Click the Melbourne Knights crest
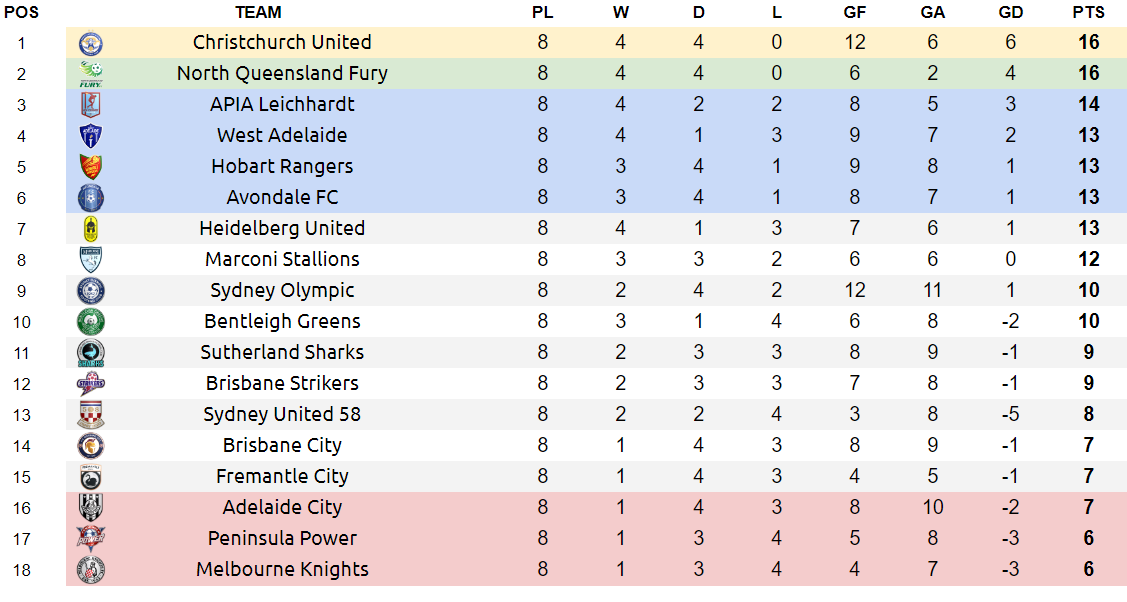This screenshot has height=602, width=1127. point(91,570)
